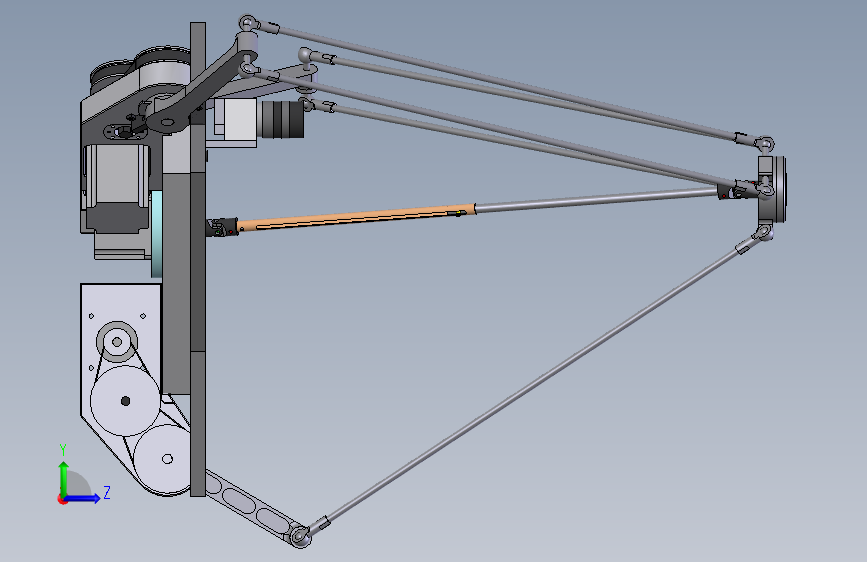The height and width of the screenshot is (562, 867).
Task: Select the small top pulley in belt housing
Action: pos(117,342)
